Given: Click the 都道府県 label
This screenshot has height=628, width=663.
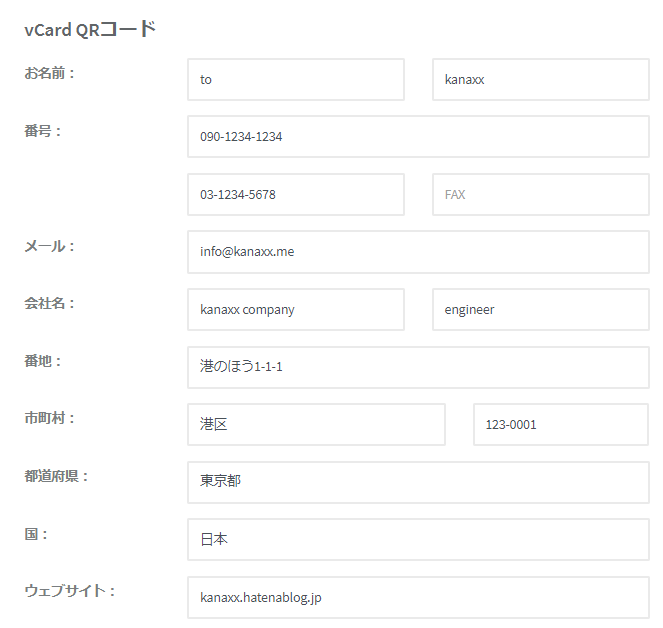Looking at the screenshot, I should [56, 476].
